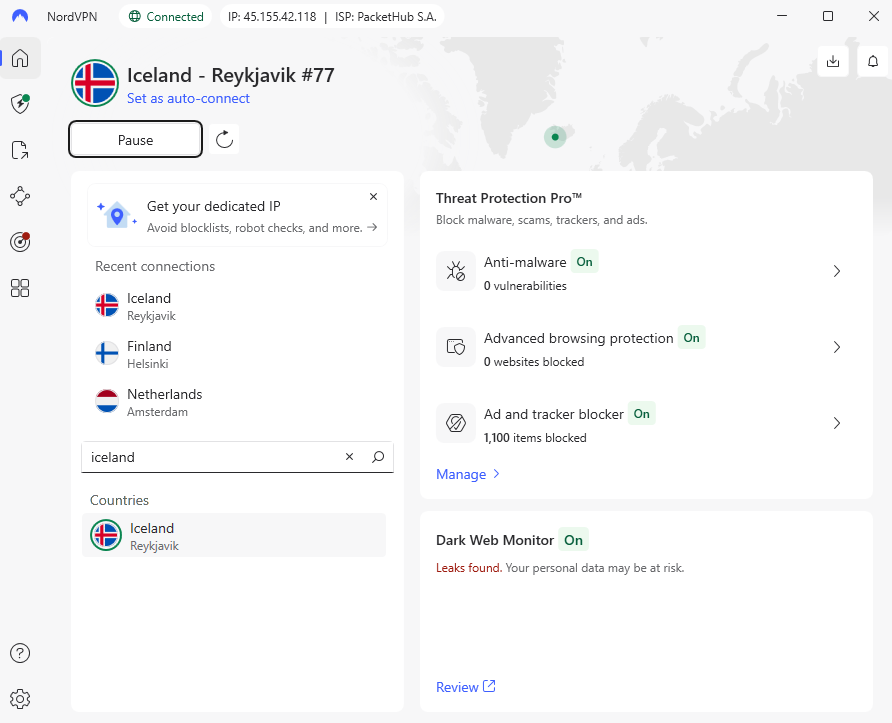Pause the VPN connection
The height and width of the screenshot is (723, 892).
point(135,139)
